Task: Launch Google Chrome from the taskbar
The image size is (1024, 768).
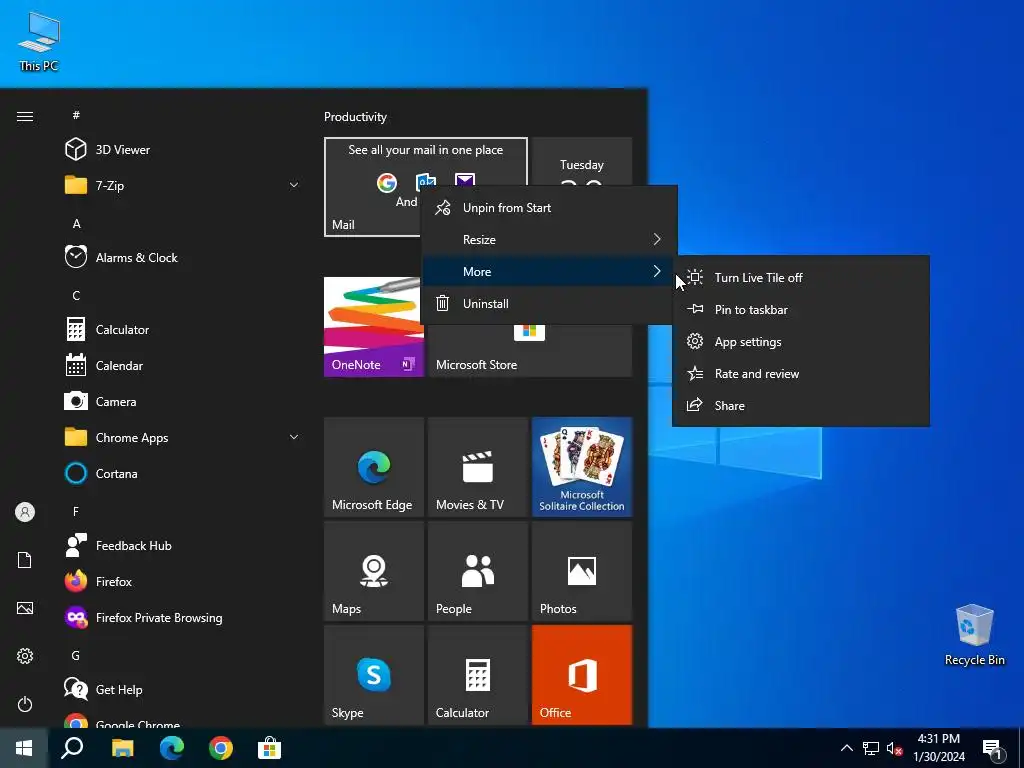Action: 221,748
